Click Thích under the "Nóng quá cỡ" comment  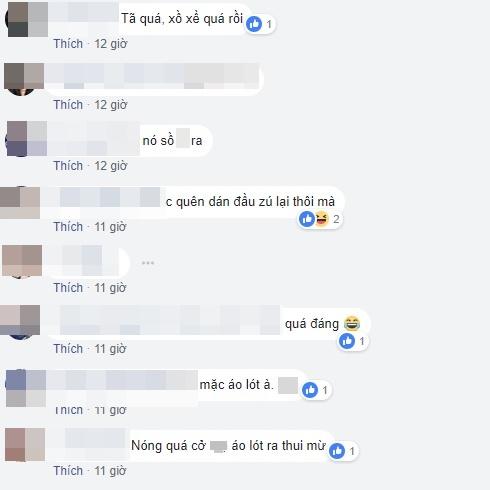[68, 471]
